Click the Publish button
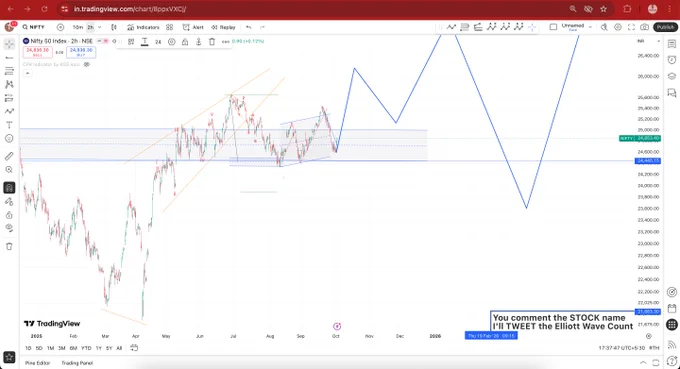This screenshot has width=680, height=369. click(665, 27)
